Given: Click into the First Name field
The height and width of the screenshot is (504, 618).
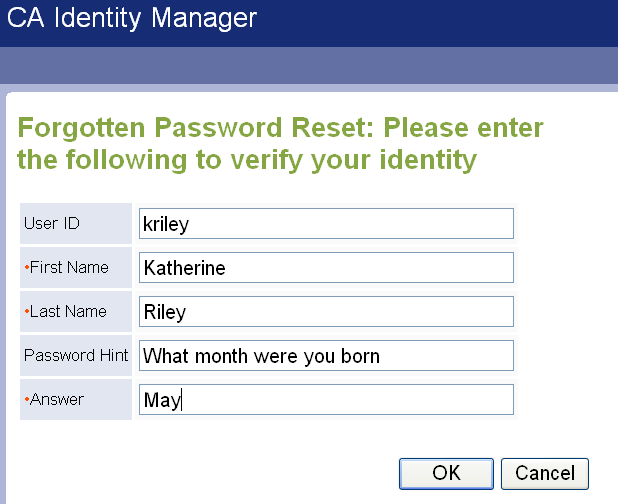Looking at the screenshot, I should (x=326, y=268).
